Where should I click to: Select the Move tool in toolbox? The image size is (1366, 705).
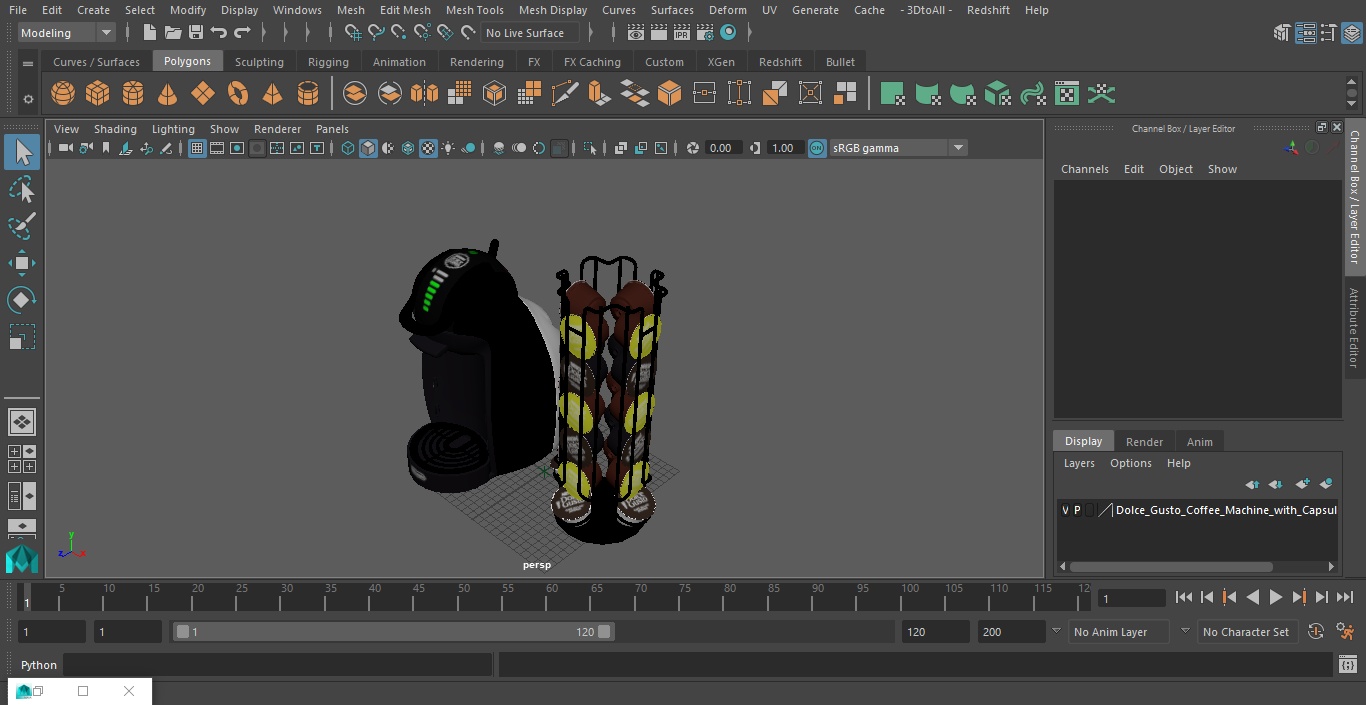22,264
